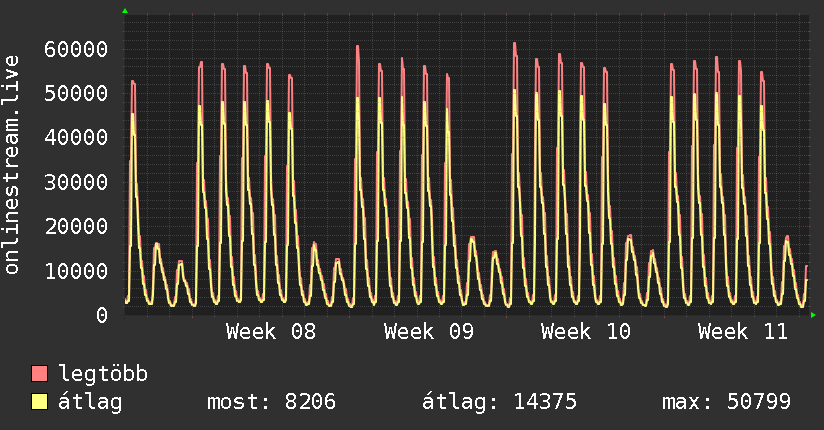Image resolution: width=824 pixels, height=430 pixels.
Task: Select the legtöbb legend label
Action: (x=103, y=374)
